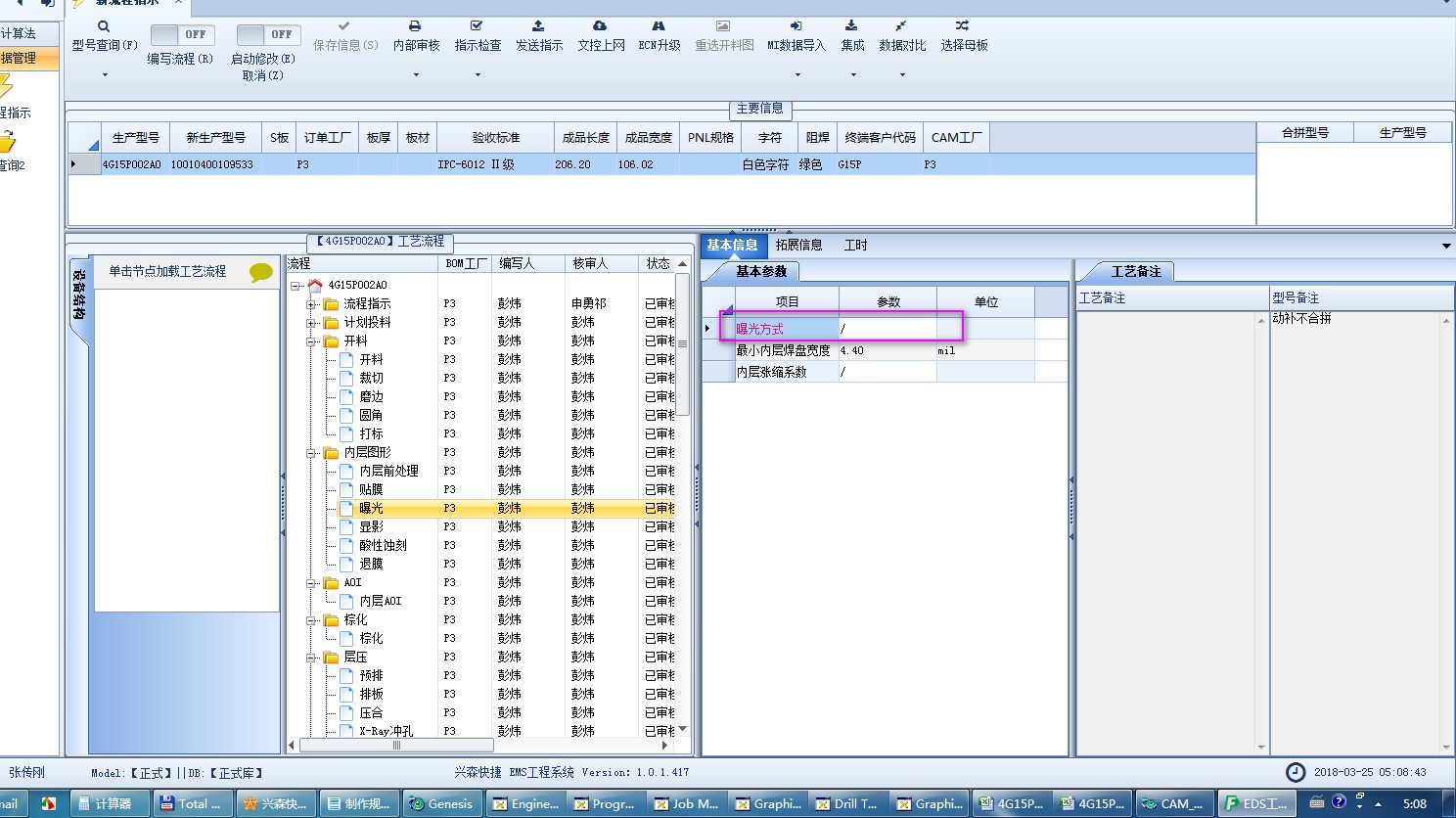Toggle 编写流程(R) switch
This screenshot has width=1456, height=818.
tap(183, 34)
